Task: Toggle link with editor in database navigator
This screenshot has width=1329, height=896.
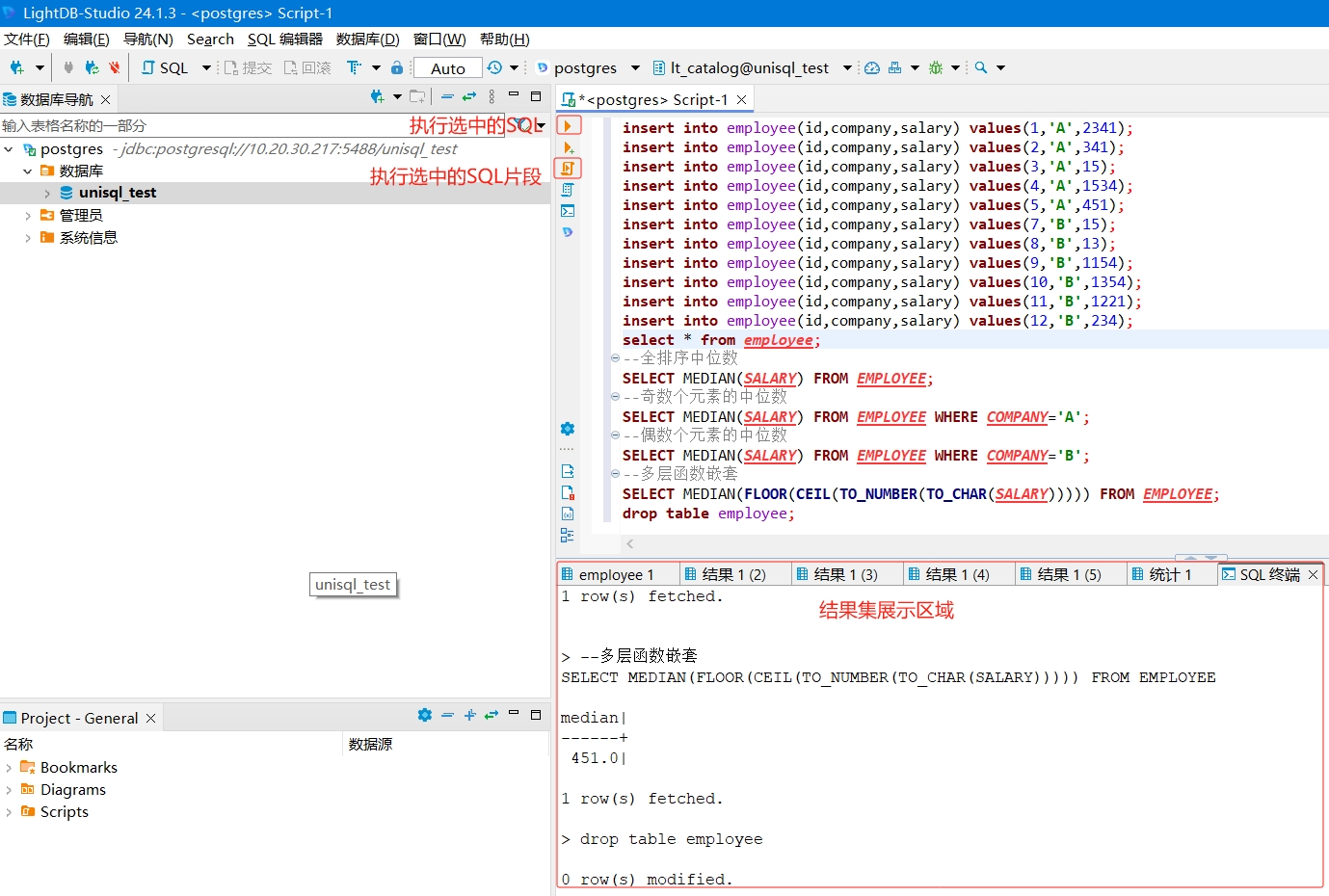Action: tap(469, 96)
